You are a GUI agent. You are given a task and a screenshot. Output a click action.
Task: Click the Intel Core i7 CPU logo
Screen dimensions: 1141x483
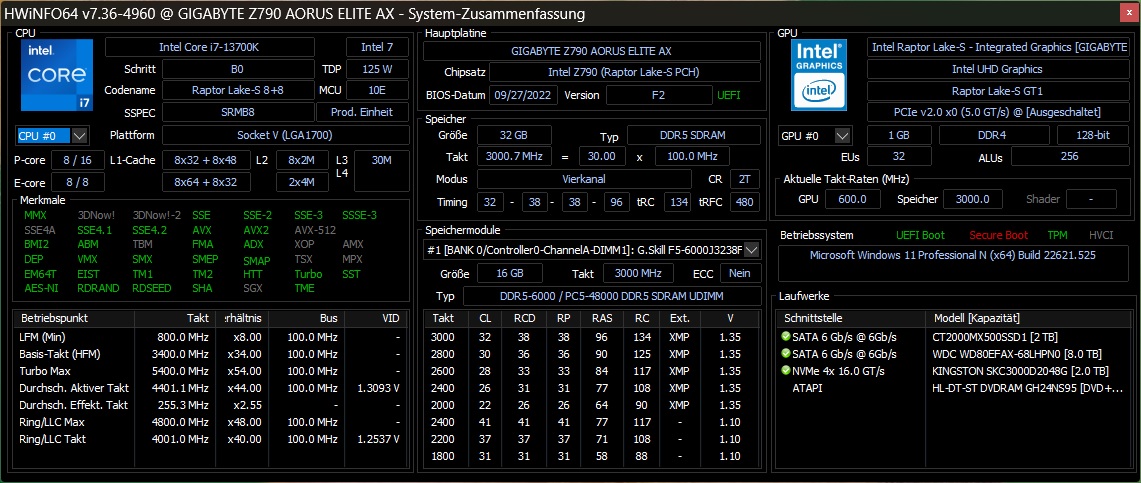56,76
